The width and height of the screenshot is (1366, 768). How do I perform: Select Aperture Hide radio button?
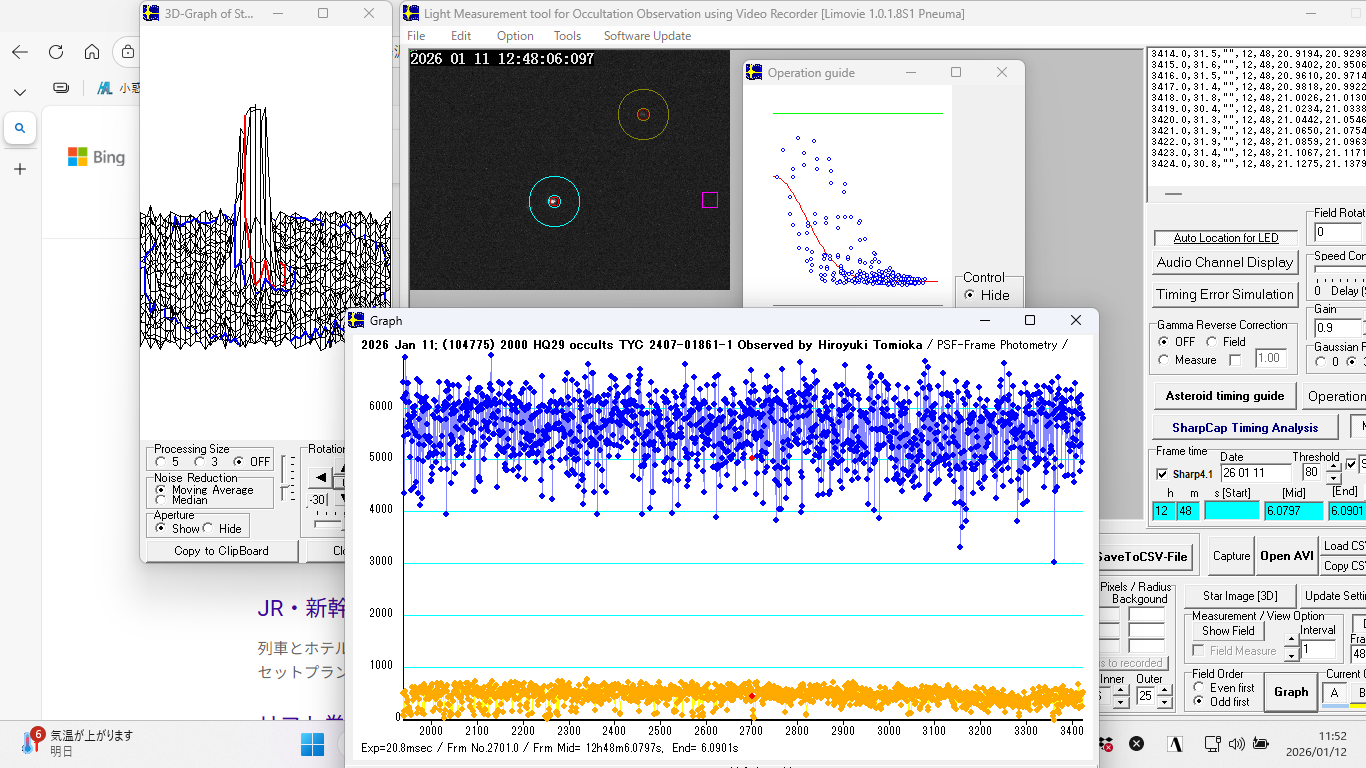[x=208, y=529]
